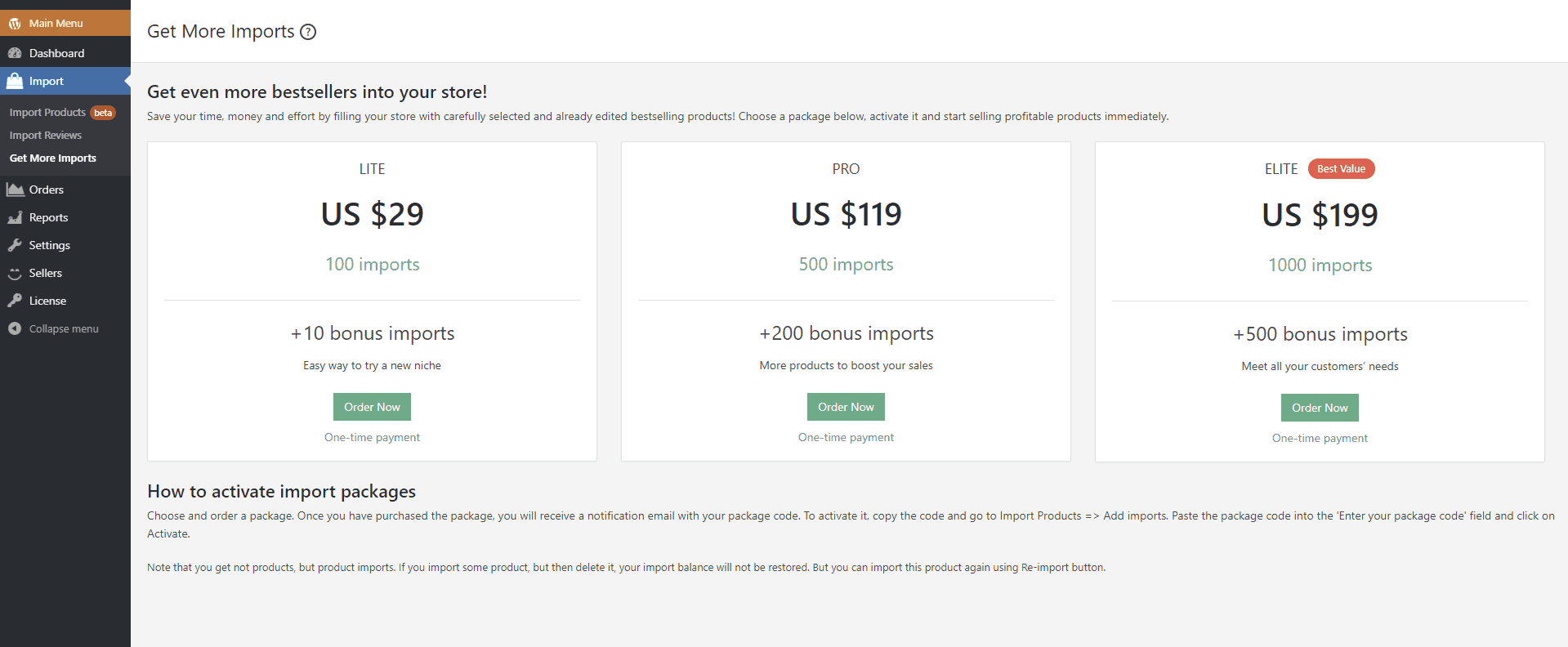Select the Import bag icon
The image size is (1568, 647).
[x=16, y=81]
